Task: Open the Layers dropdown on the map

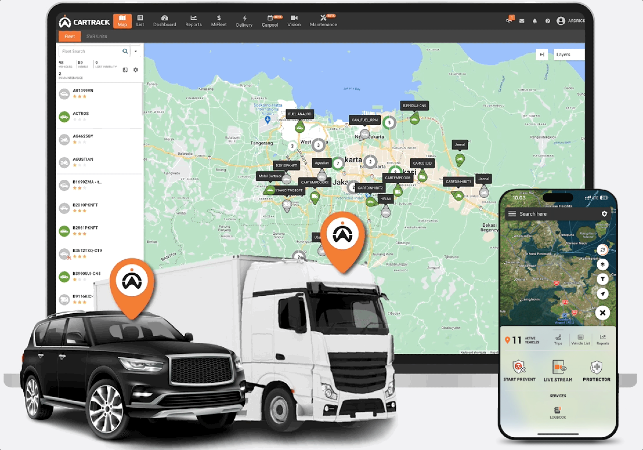Action: point(569,54)
